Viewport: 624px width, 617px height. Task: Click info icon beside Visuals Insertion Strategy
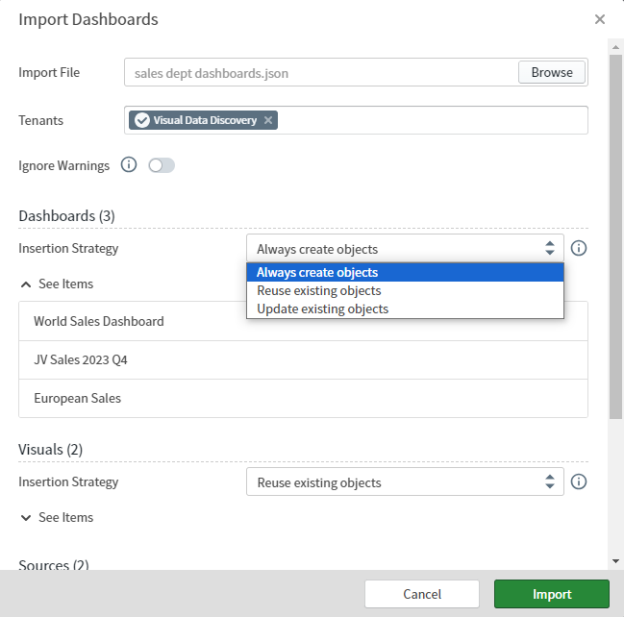tap(578, 482)
